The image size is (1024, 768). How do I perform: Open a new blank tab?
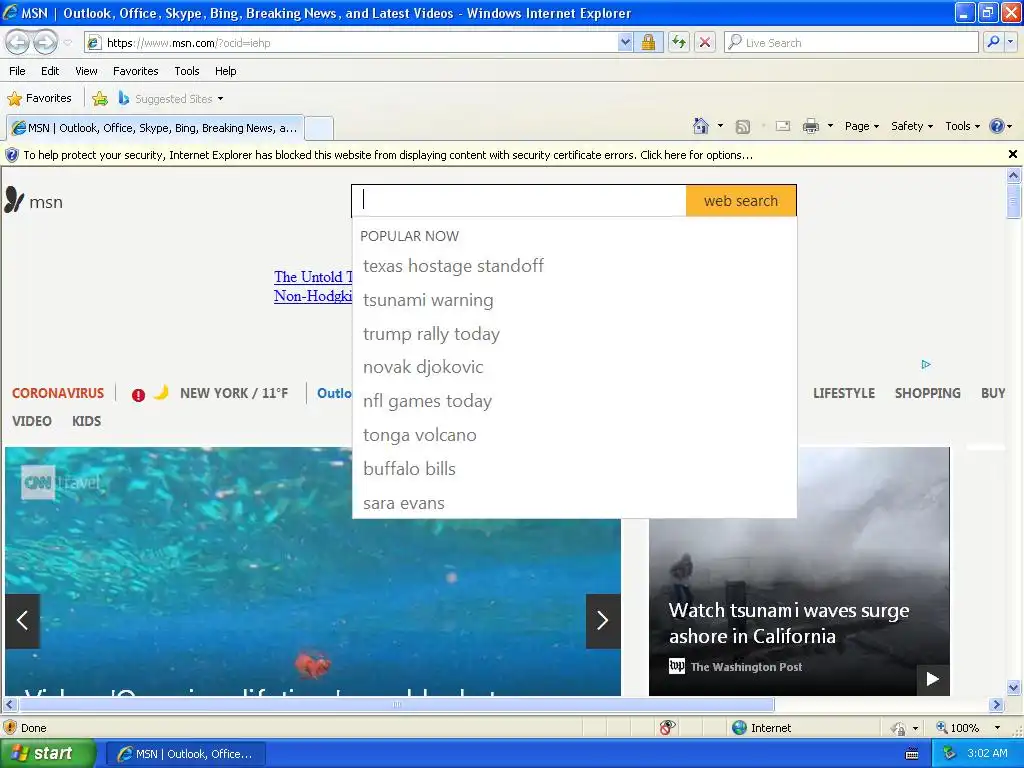click(319, 128)
